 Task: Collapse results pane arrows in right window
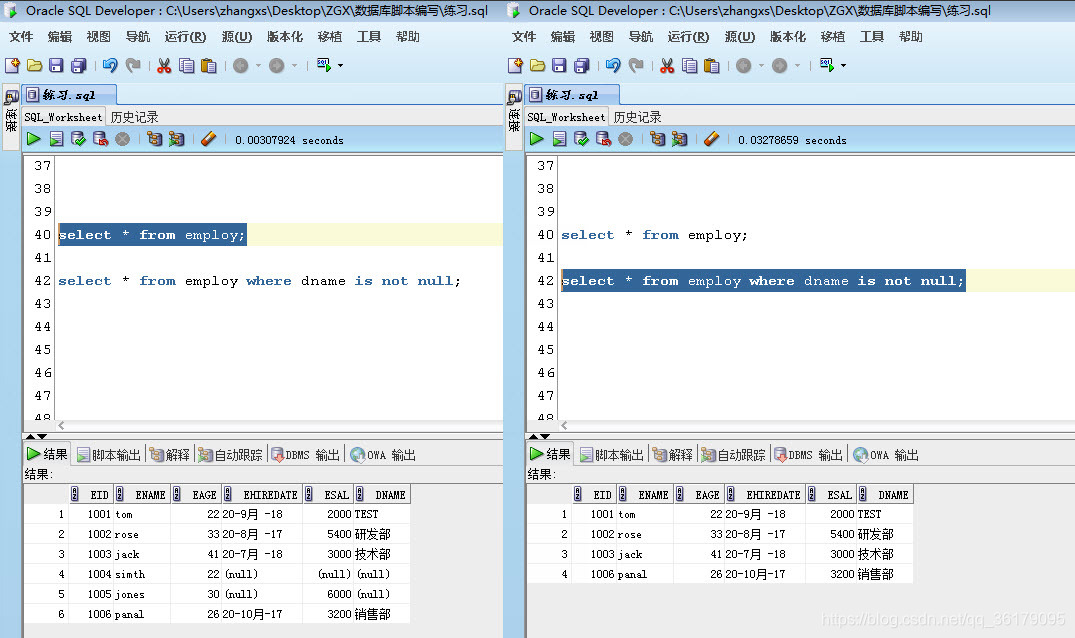[x=540, y=436]
